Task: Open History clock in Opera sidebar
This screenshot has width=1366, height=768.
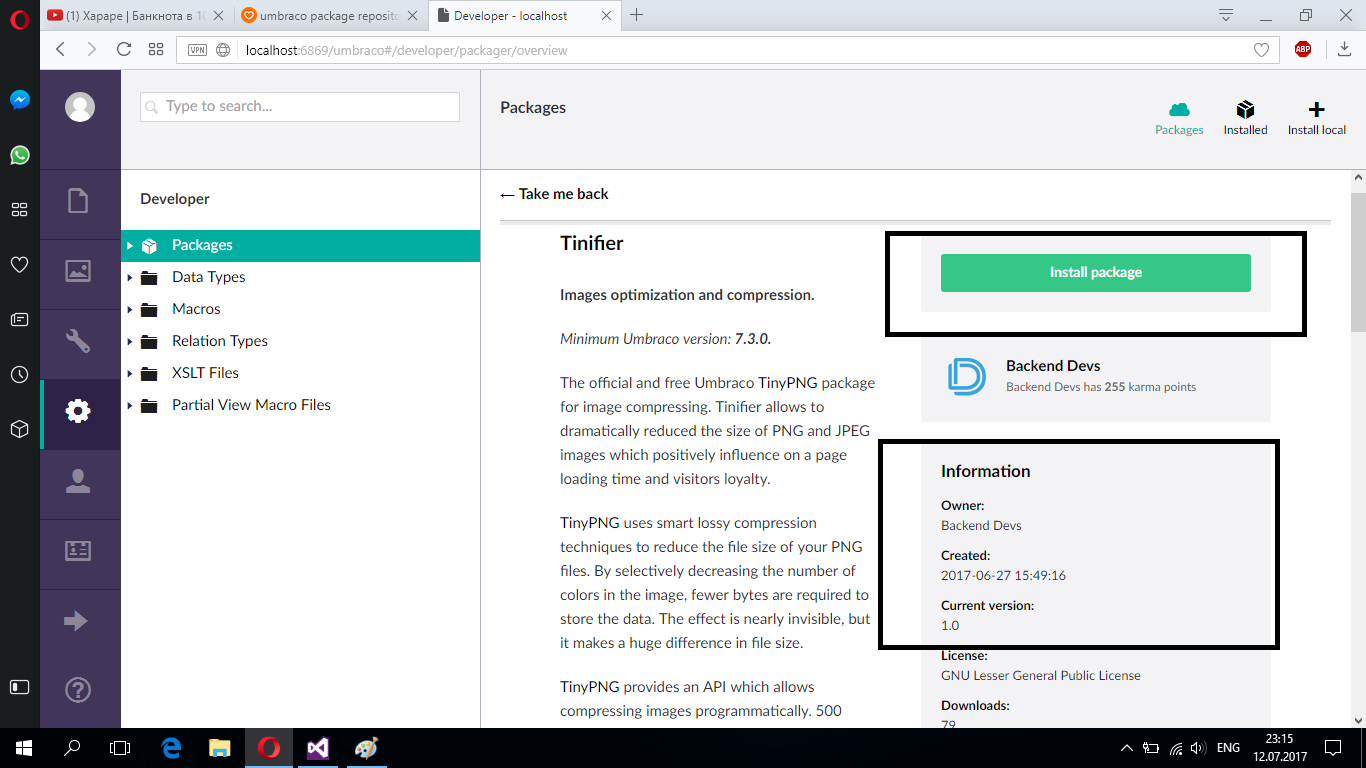Action: tap(19, 375)
